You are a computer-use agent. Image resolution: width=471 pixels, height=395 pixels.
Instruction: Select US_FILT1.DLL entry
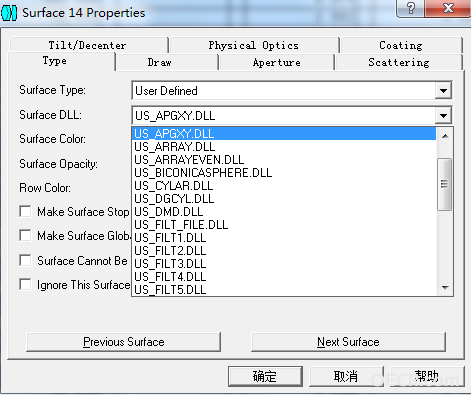pyautogui.click(x=284, y=238)
